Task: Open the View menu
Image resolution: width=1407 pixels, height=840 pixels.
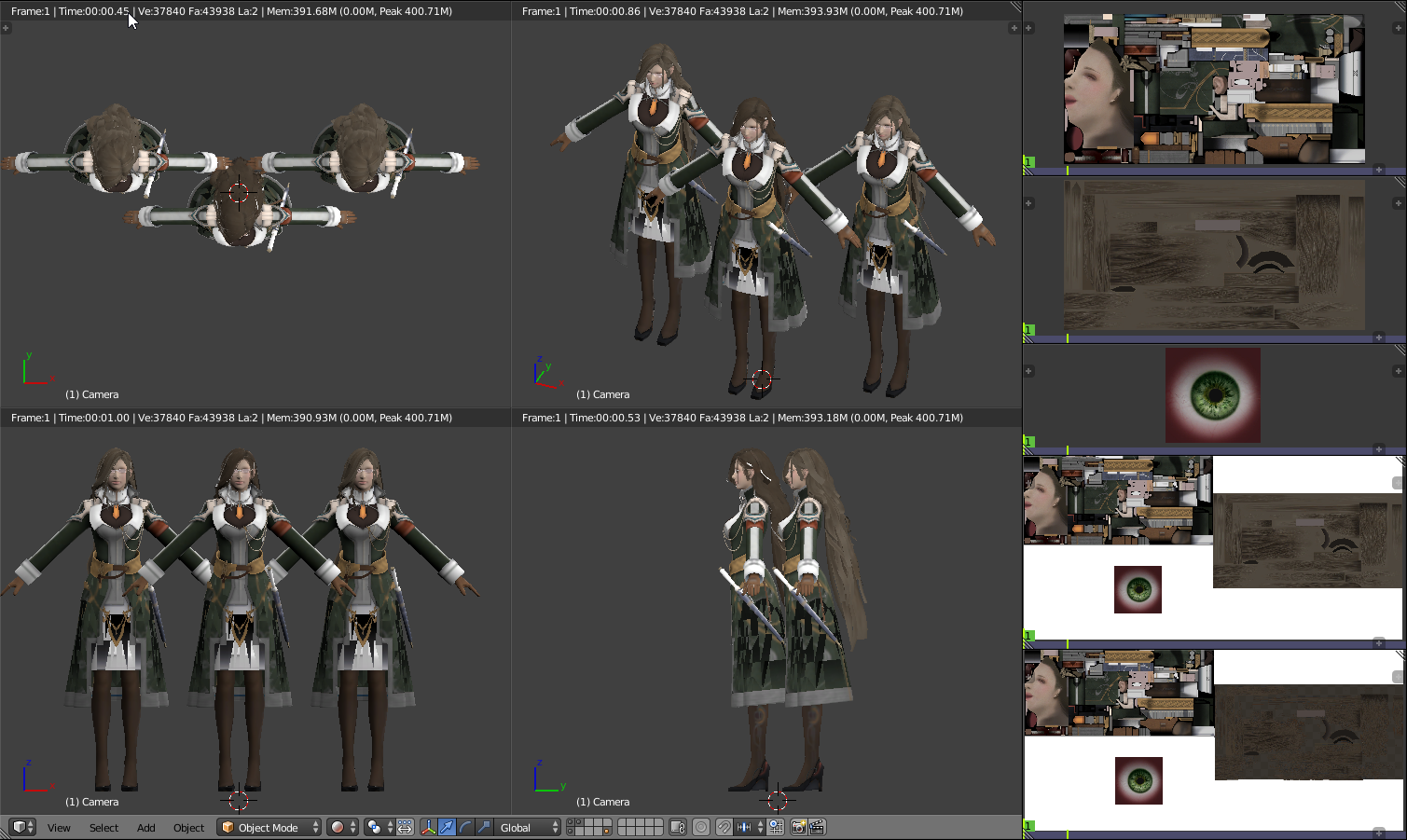Action: pos(59,828)
